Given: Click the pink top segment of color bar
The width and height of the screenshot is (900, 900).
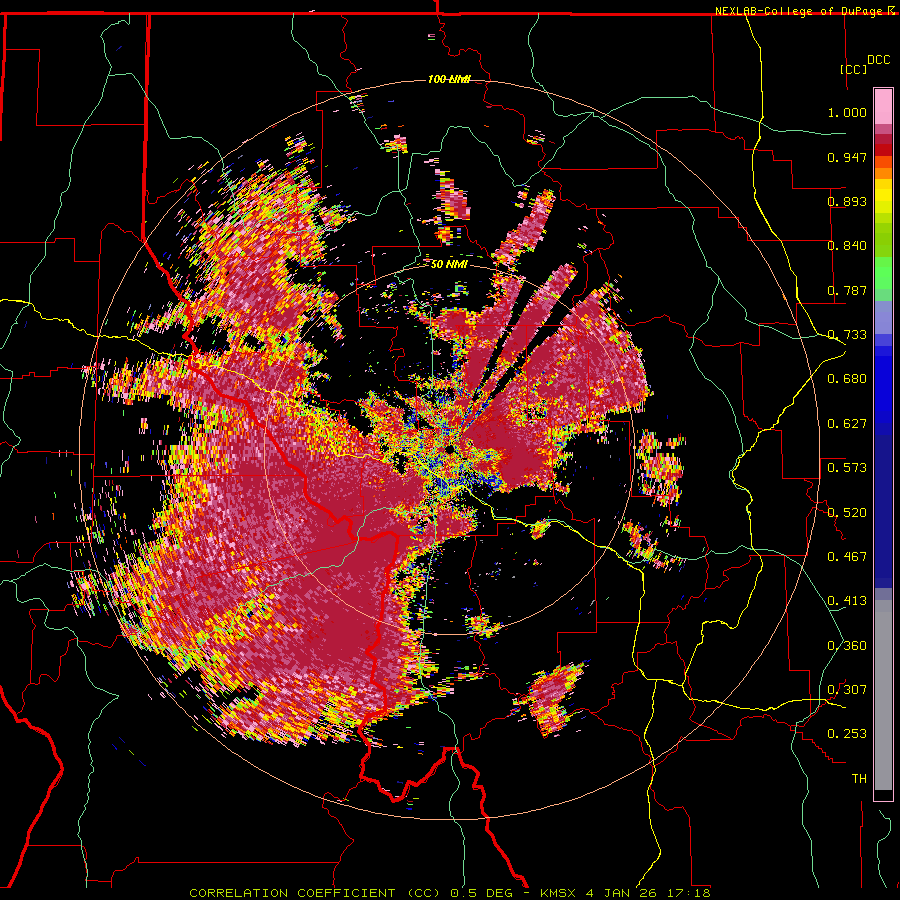Looking at the screenshot, I should point(883,107).
